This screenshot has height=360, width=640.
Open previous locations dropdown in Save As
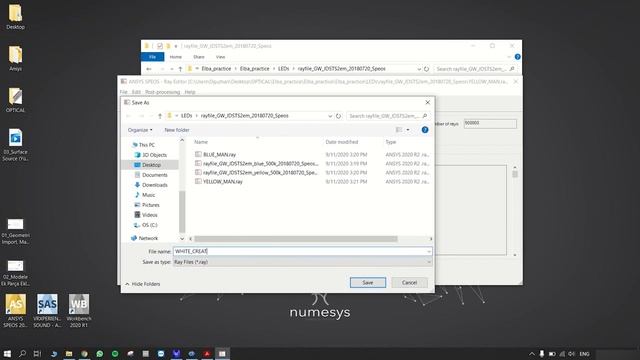pos(330,116)
